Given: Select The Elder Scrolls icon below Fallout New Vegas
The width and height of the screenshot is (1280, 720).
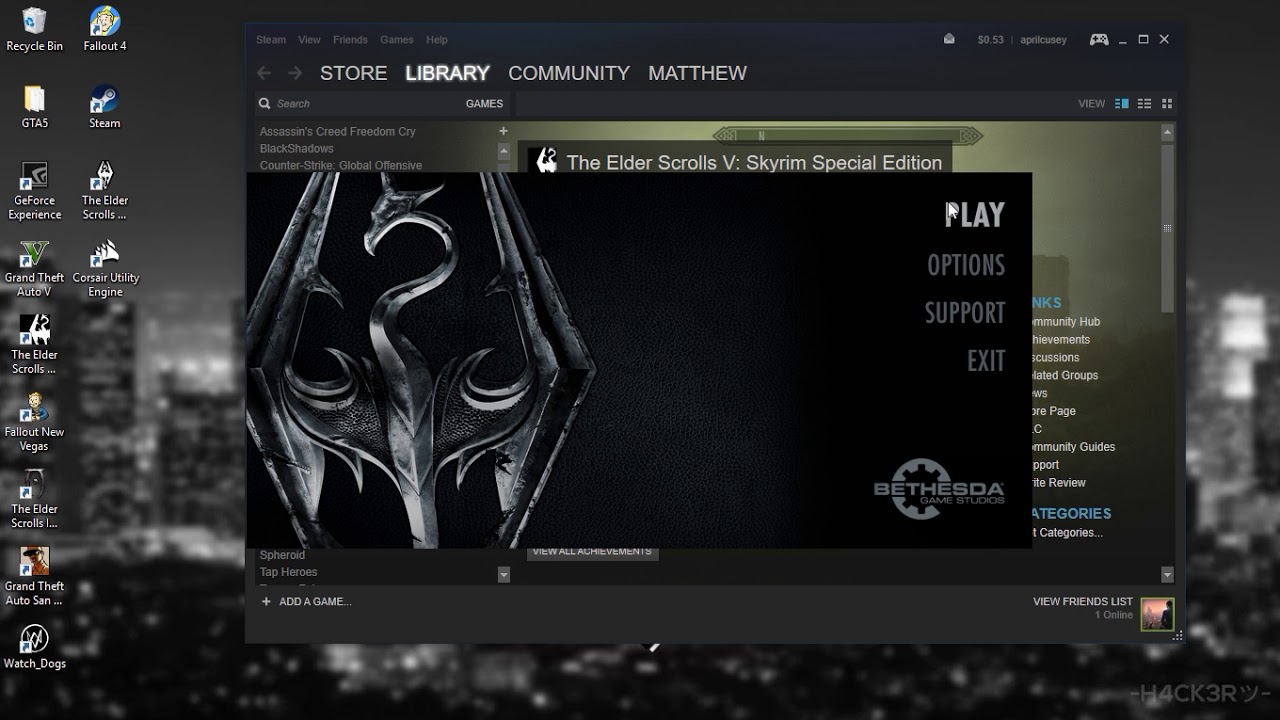Looking at the screenshot, I should coord(34,499).
